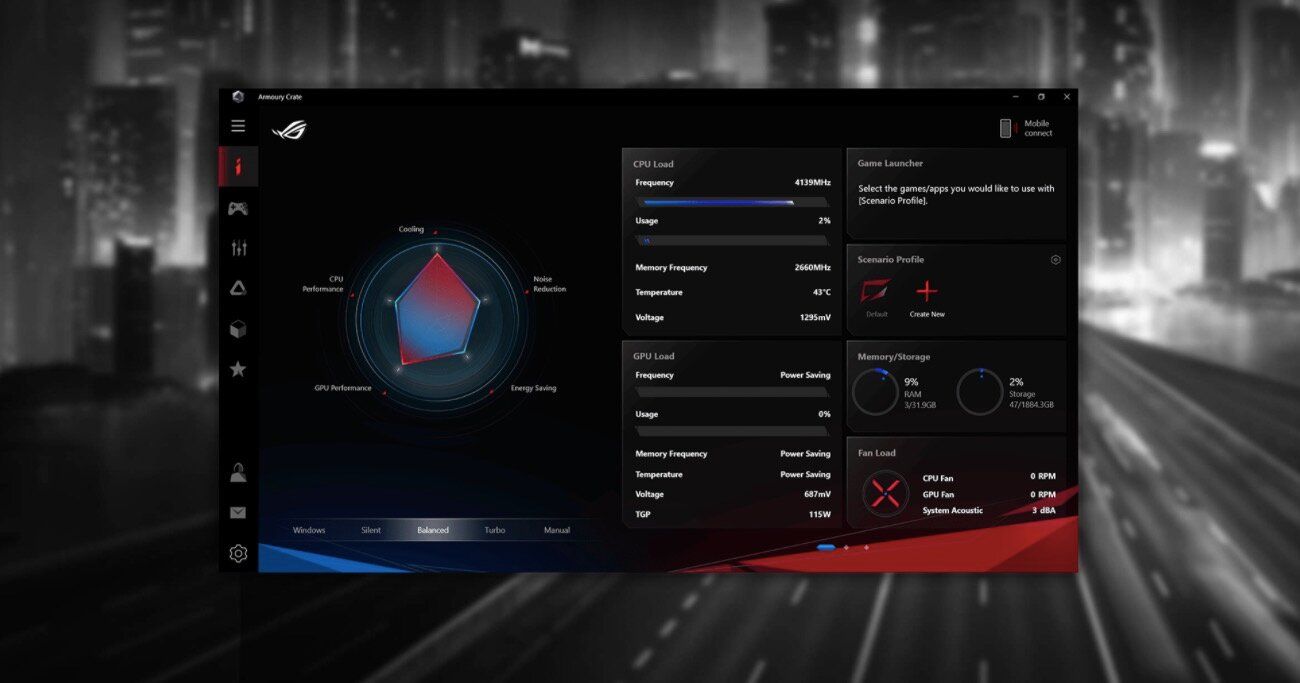
Task: Go to the second dashboard page dot
Action: [846, 547]
